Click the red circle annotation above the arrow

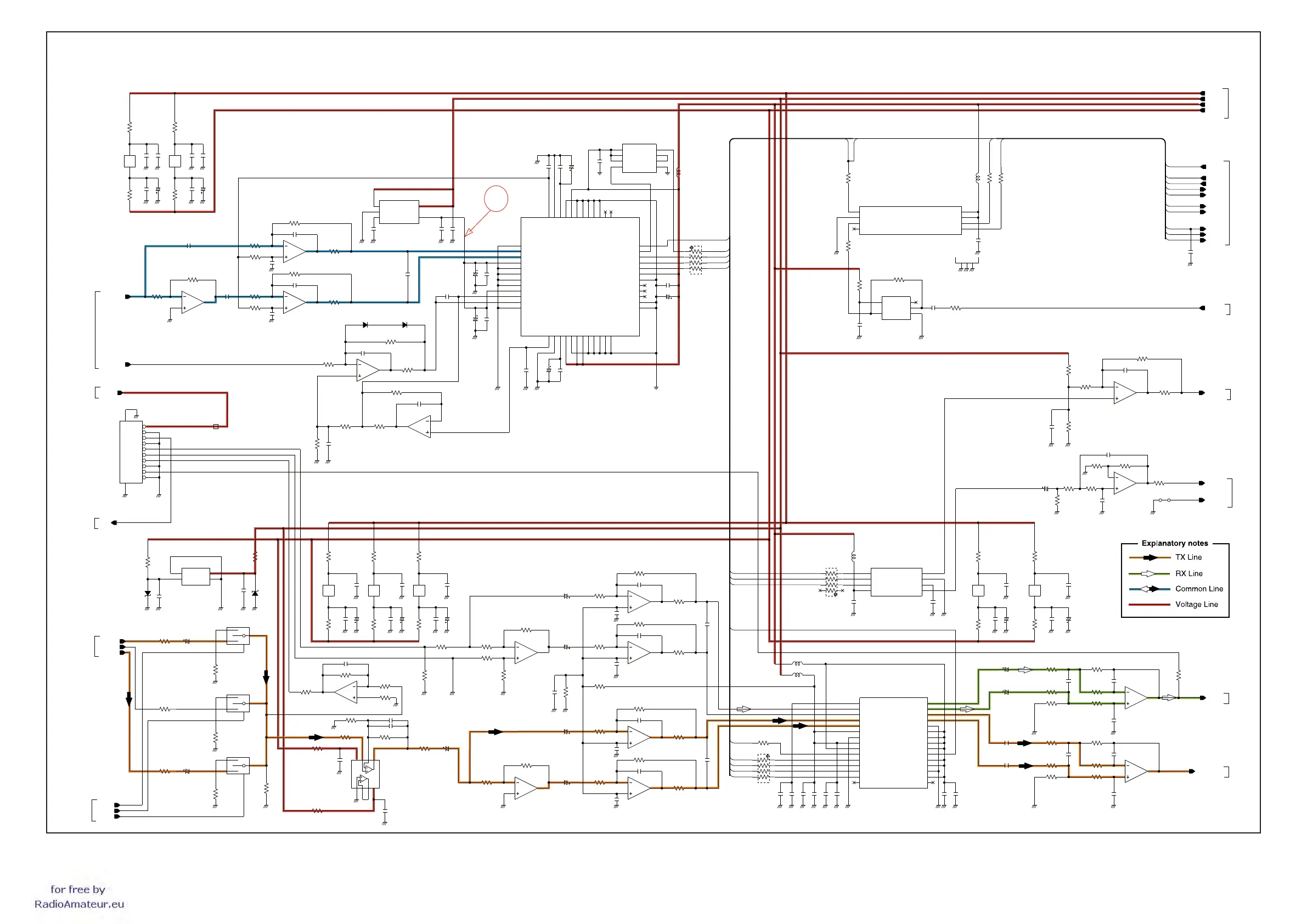496,199
